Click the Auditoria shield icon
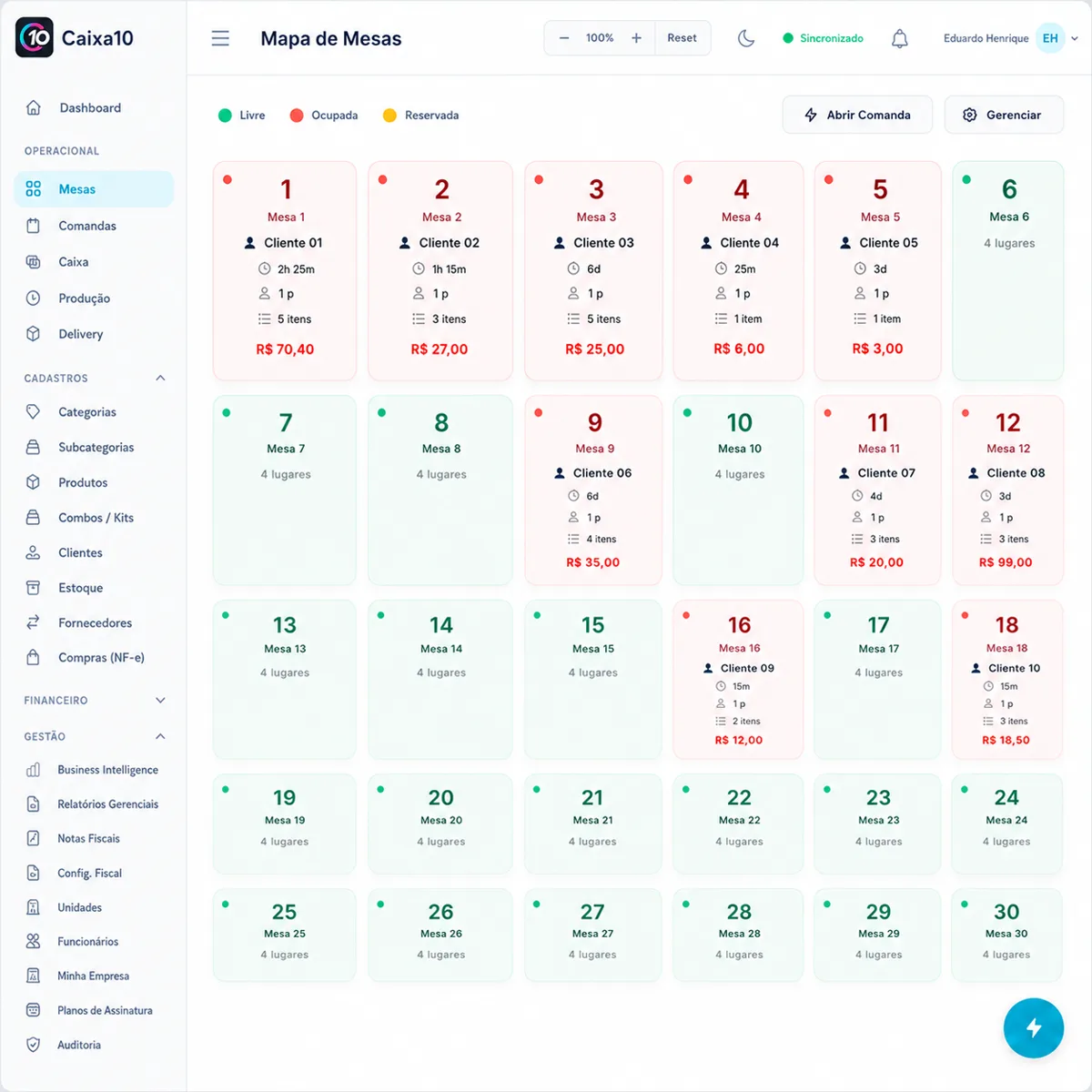 (x=34, y=1045)
